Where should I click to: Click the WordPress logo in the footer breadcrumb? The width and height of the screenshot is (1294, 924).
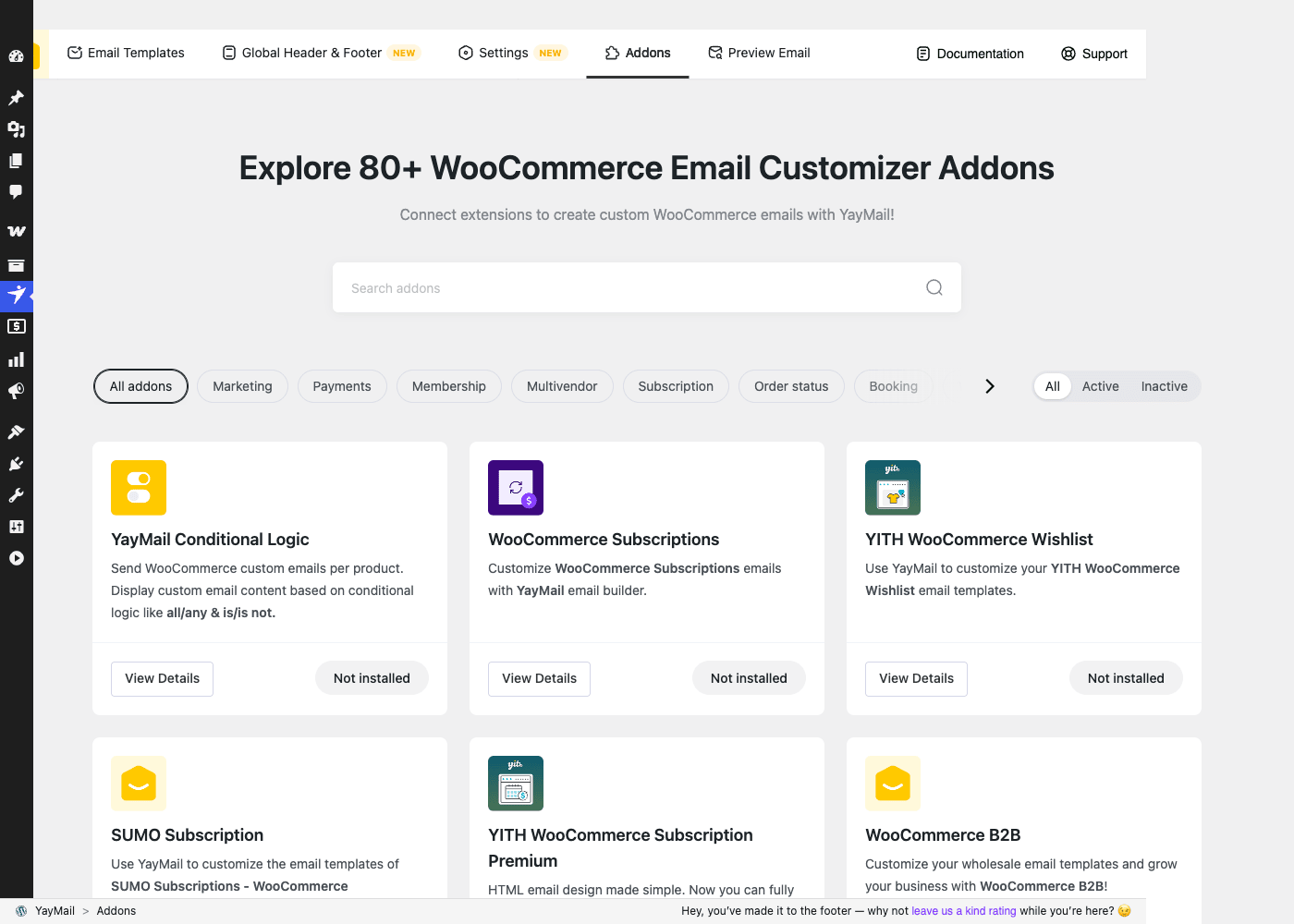(21, 911)
